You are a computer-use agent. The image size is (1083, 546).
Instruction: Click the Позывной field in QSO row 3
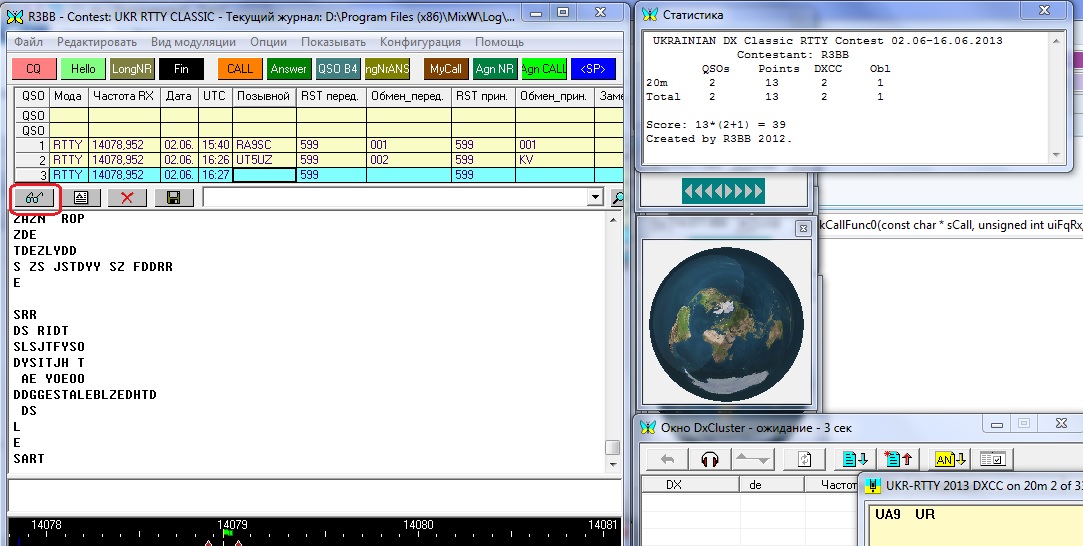(264, 174)
